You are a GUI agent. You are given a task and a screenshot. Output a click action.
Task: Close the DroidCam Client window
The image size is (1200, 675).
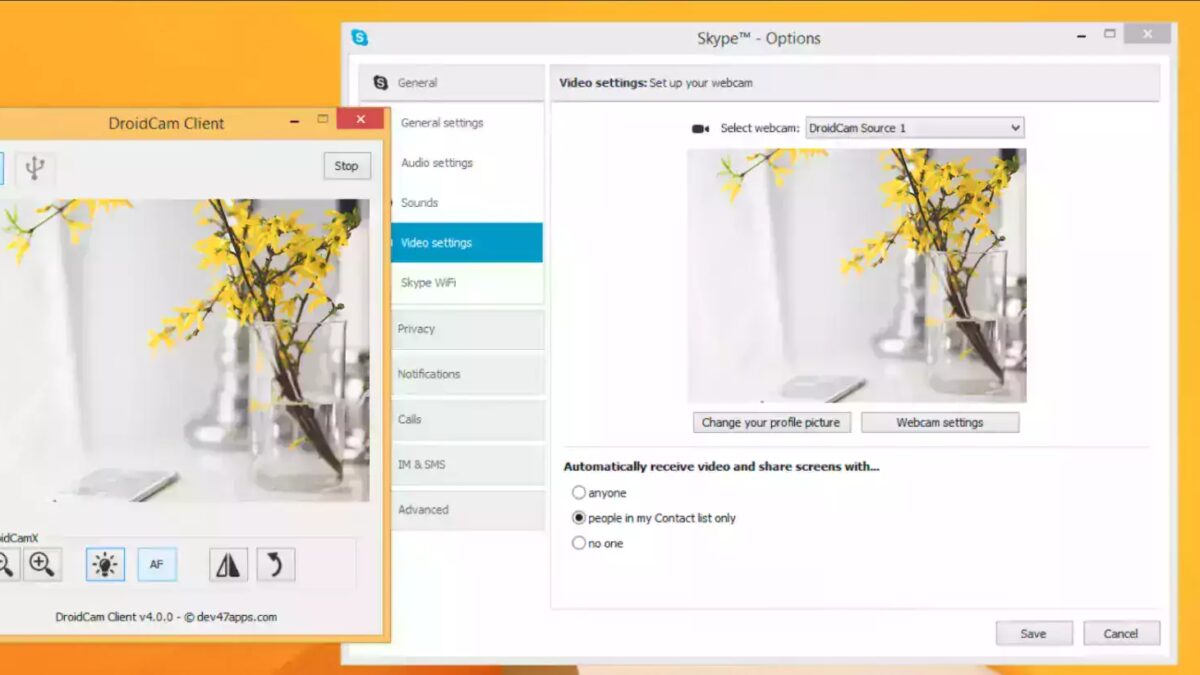click(x=360, y=119)
